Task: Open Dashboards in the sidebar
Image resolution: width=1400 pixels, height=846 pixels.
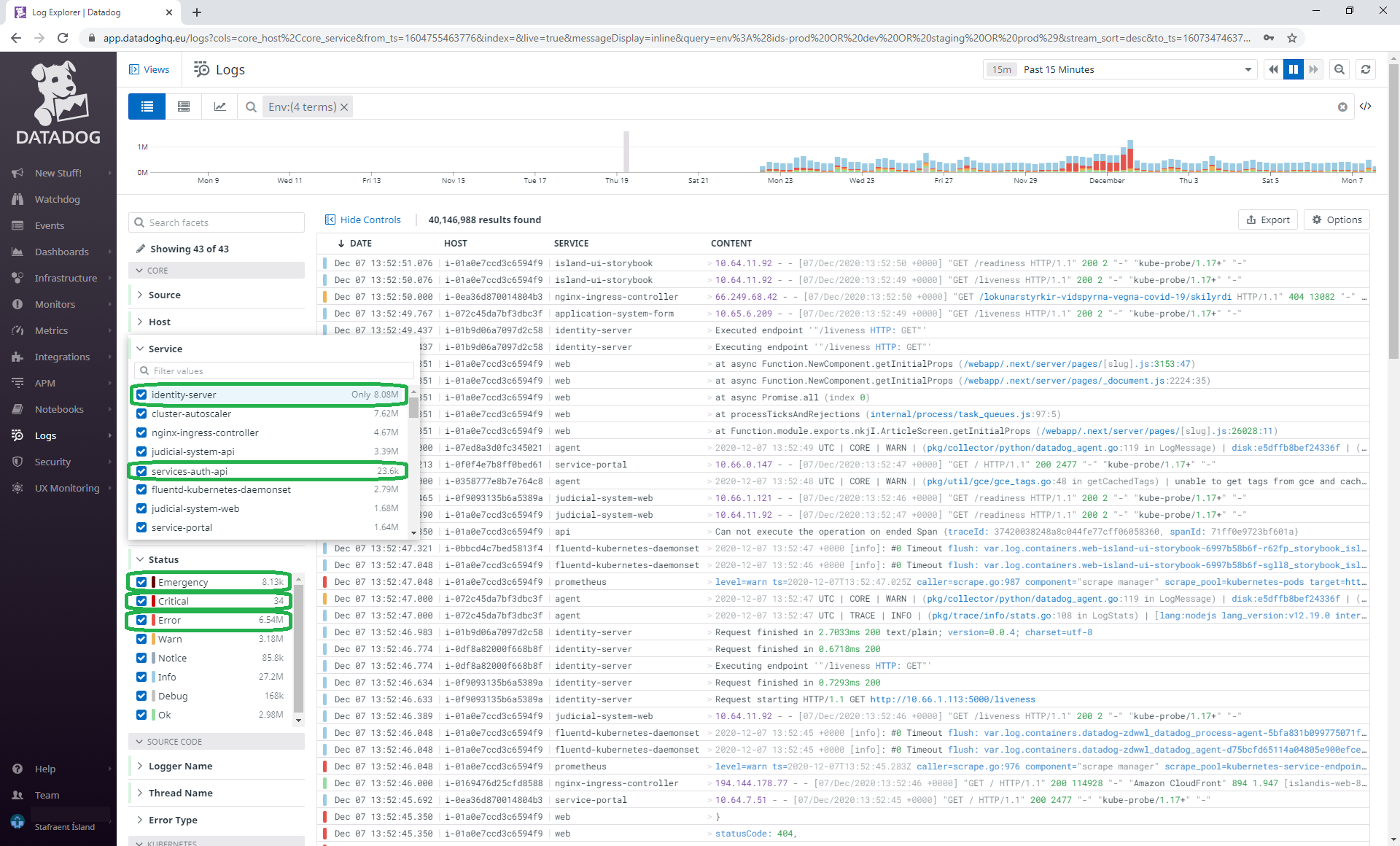Action: (61, 252)
